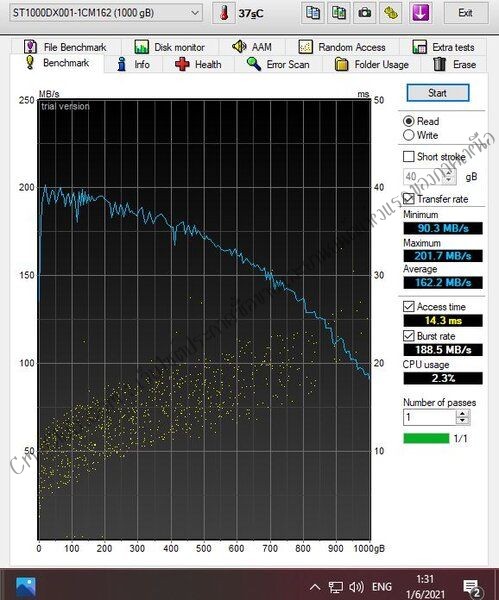The height and width of the screenshot is (600, 499).
Task: Toggle the Burst rate checkbox
Action: [x=409, y=336]
